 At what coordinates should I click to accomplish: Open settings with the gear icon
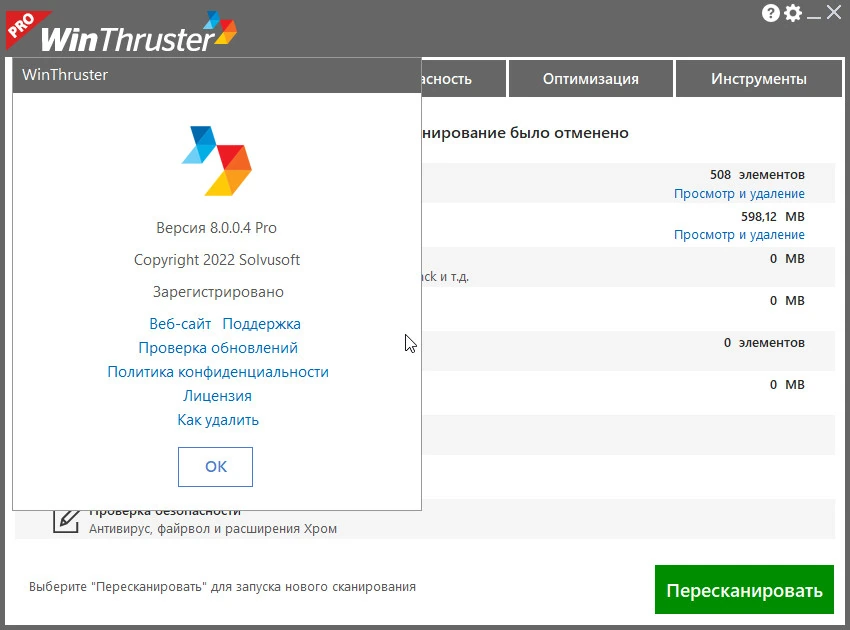click(793, 13)
